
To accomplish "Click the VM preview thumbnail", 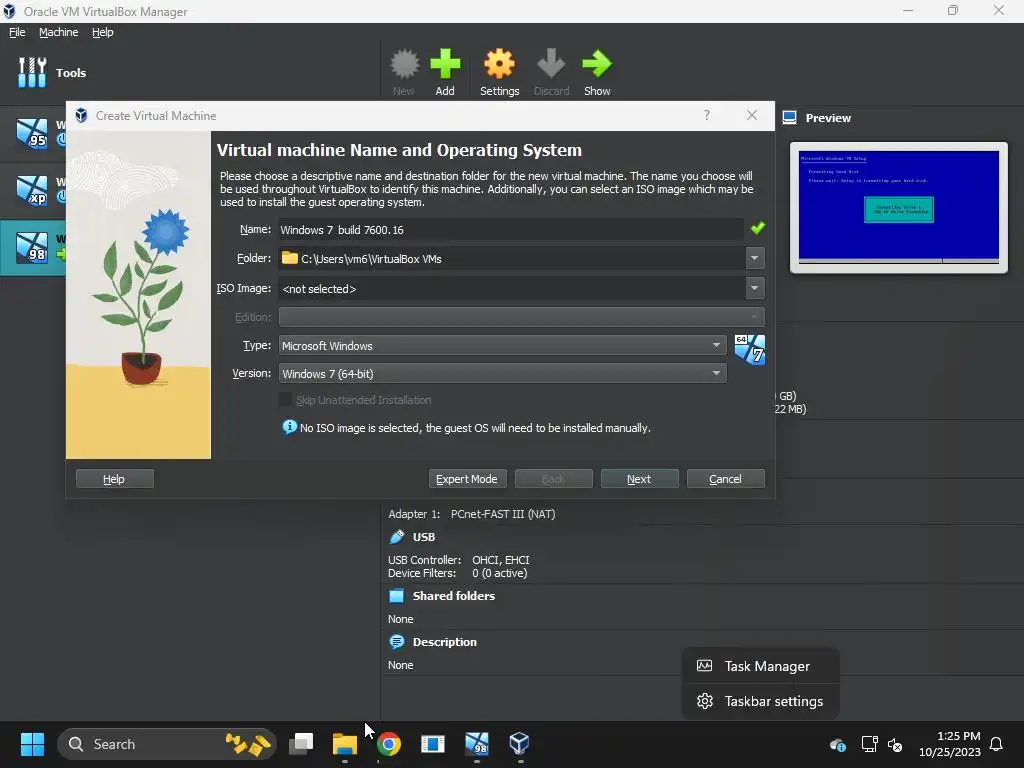I will pyautogui.click(x=899, y=207).
